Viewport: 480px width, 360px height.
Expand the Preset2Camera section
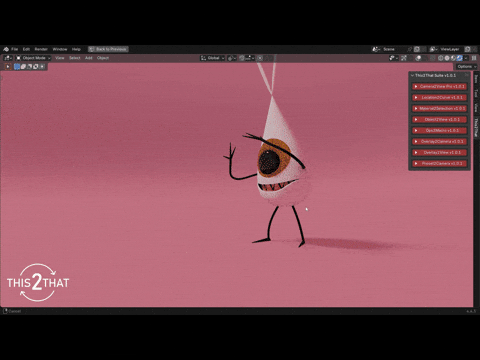[439, 163]
